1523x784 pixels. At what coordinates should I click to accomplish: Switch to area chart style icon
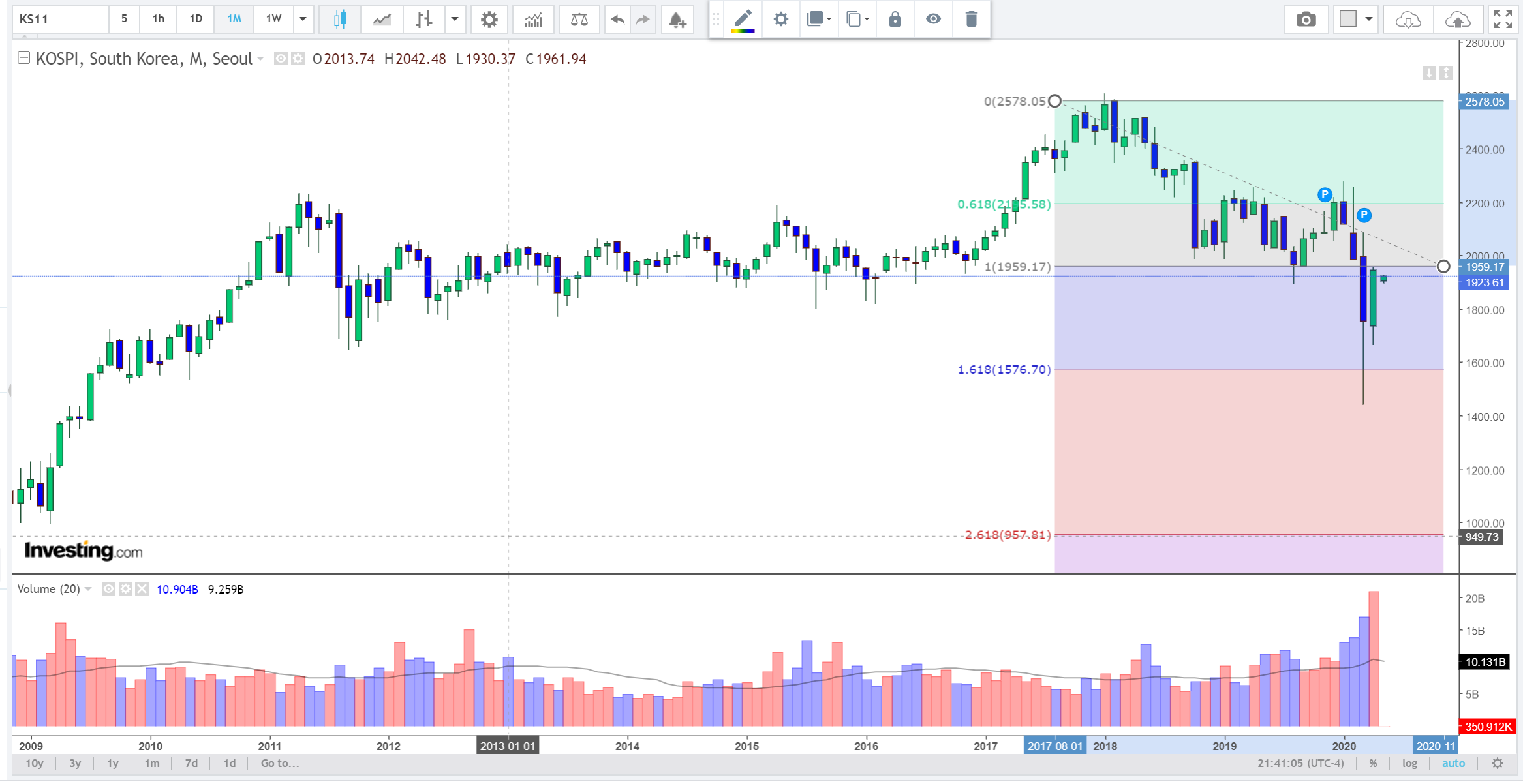(x=382, y=20)
